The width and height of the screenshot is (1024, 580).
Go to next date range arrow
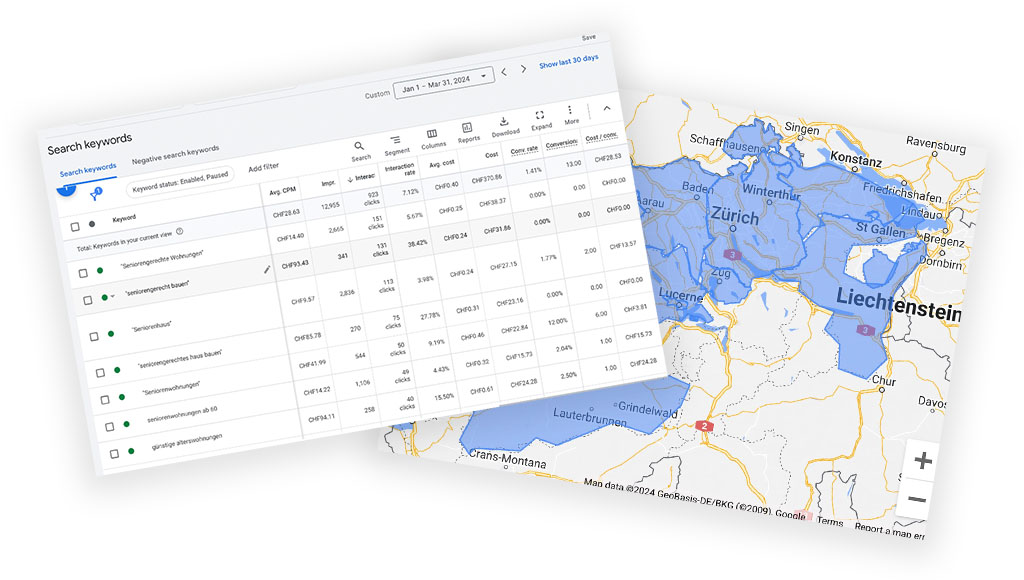click(x=523, y=69)
